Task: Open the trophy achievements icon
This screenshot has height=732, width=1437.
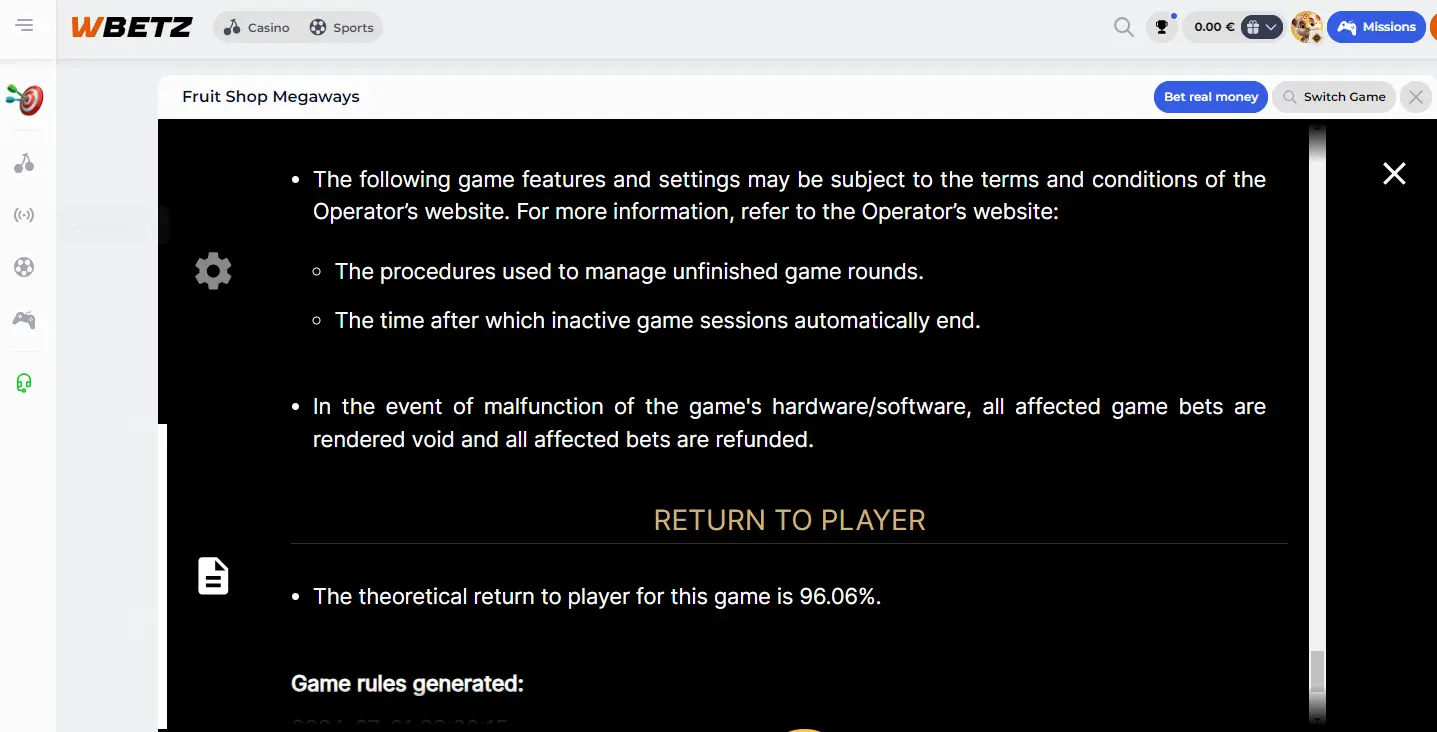Action: click(x=1161, y=27)
